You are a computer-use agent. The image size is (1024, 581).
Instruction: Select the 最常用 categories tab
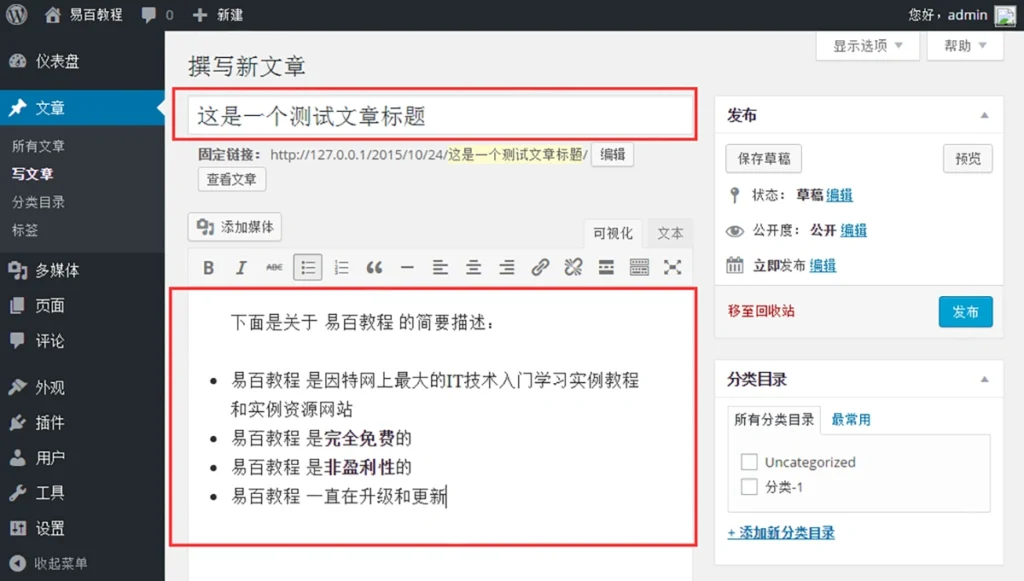point(851,420)
